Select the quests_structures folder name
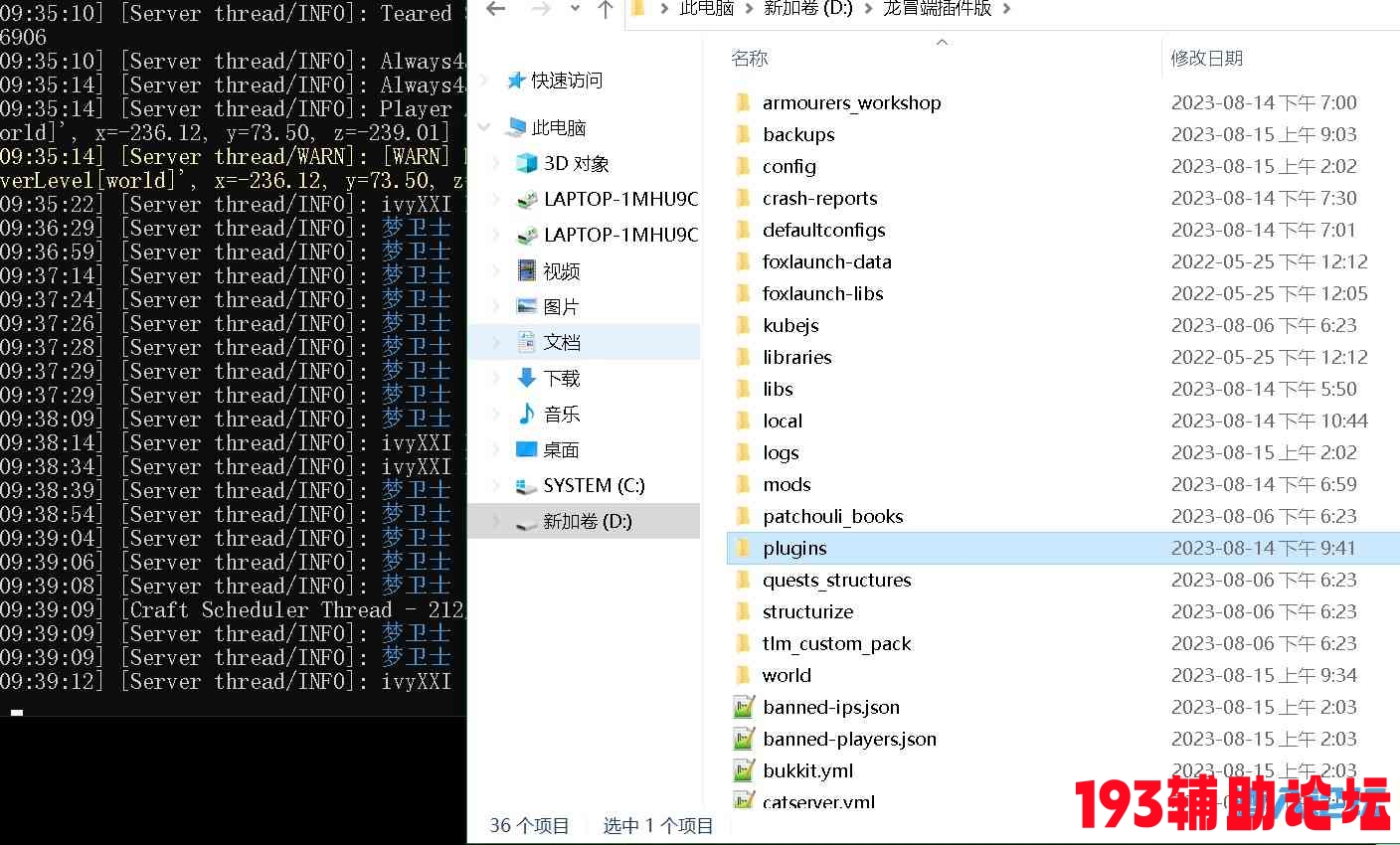Image resolution: width=1400 pixels, height=845 pixels. (837, 580)
